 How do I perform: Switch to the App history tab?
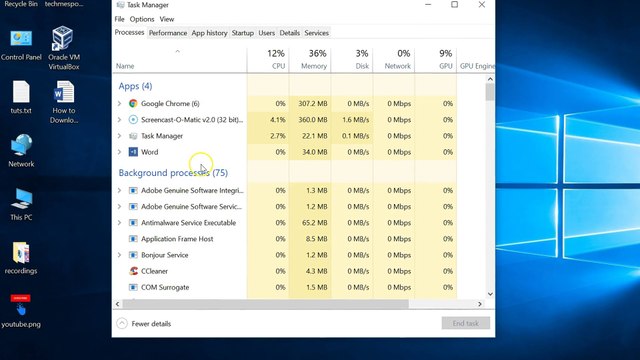click(x=209, y=33)
